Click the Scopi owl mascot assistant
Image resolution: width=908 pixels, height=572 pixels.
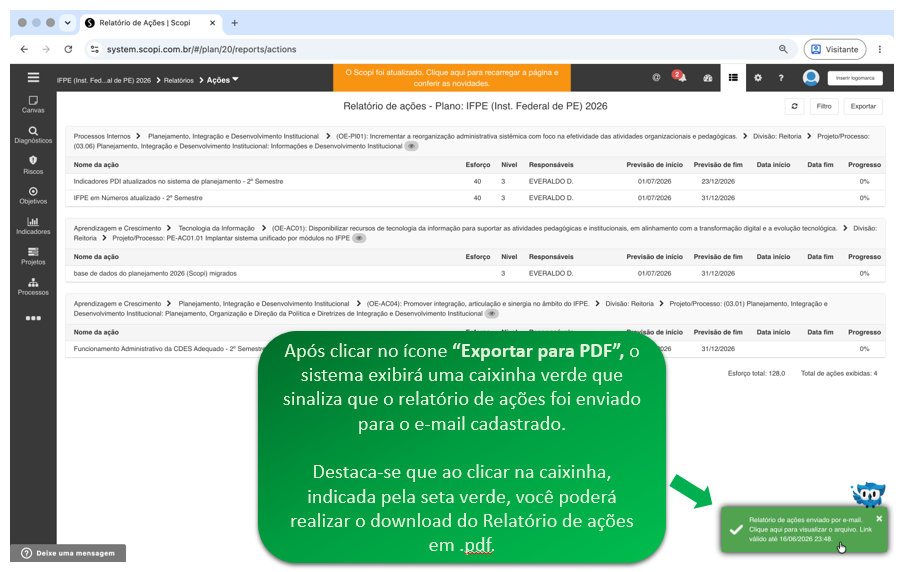pos(869,494)
